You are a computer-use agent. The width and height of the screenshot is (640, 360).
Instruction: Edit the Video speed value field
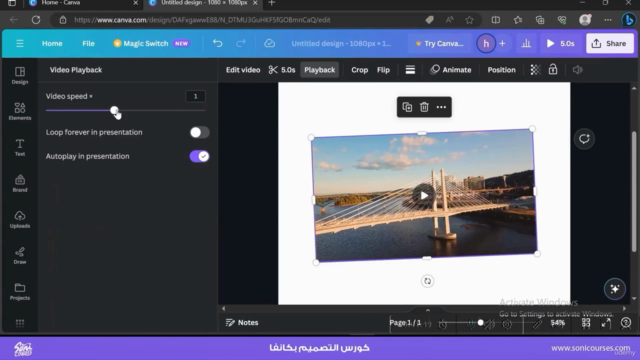pyautogui.click(x=195, y=96)
